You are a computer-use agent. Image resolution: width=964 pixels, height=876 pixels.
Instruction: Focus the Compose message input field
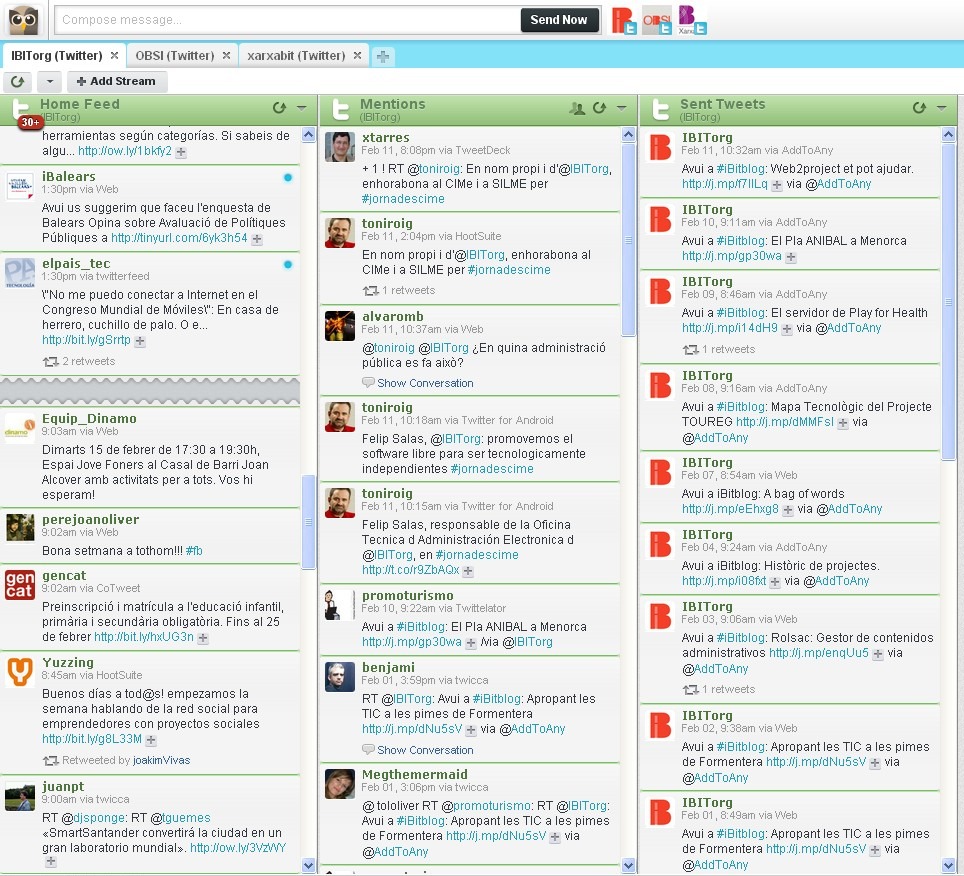tap(288, 20)
